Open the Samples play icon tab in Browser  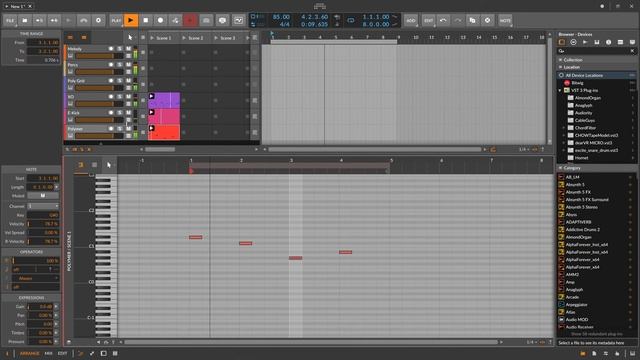(x=585, y=42)
